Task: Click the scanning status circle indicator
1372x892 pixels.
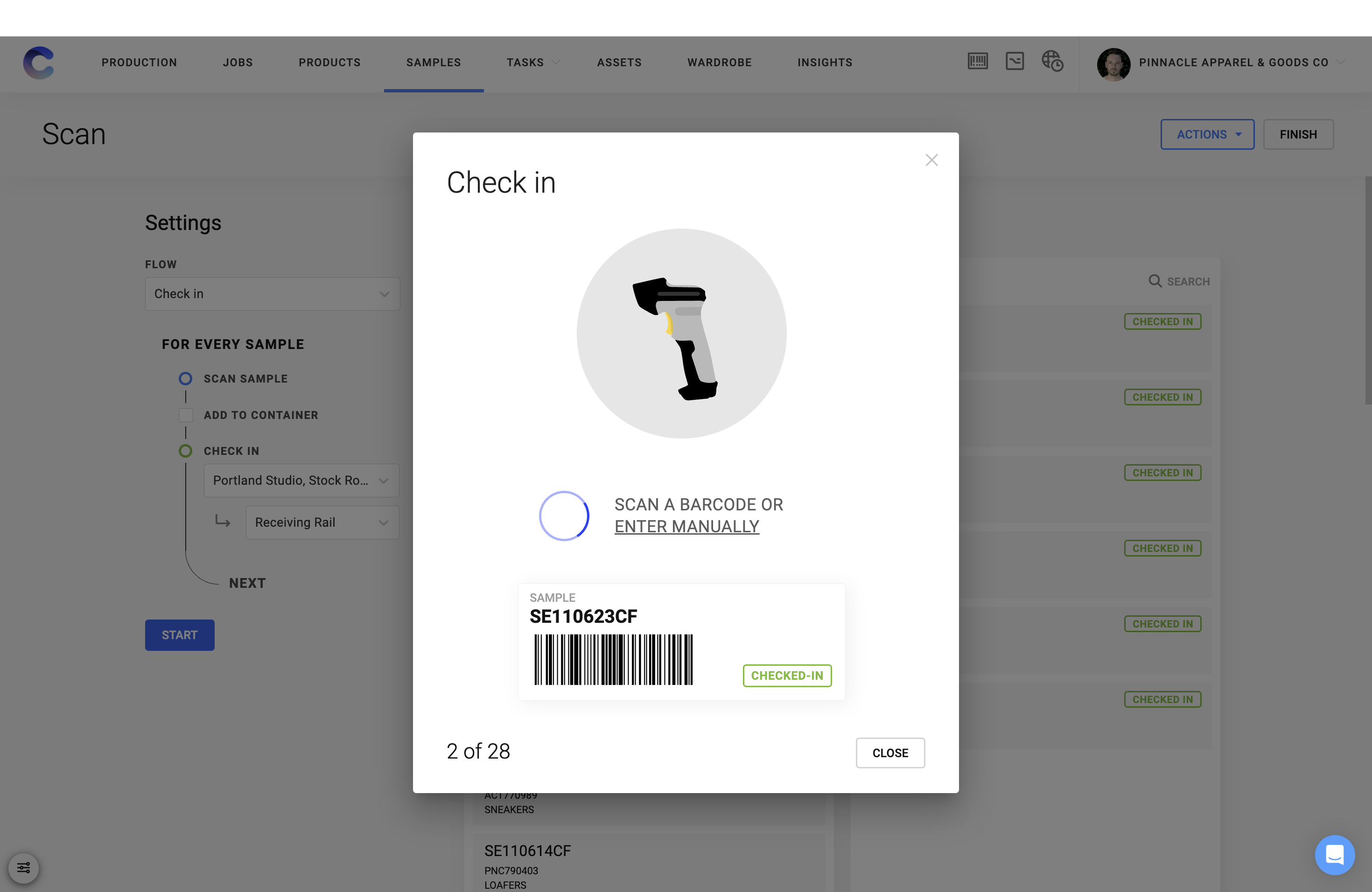Action: coord(564,516)
